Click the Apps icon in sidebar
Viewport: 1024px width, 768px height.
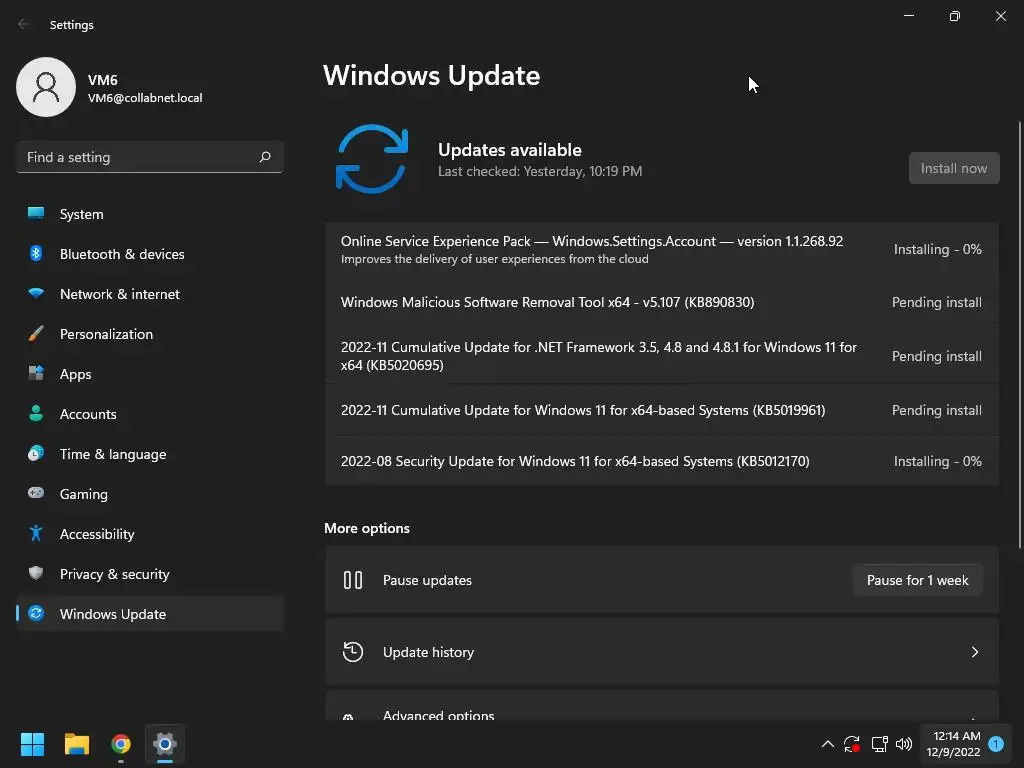(x=36, y=374)
